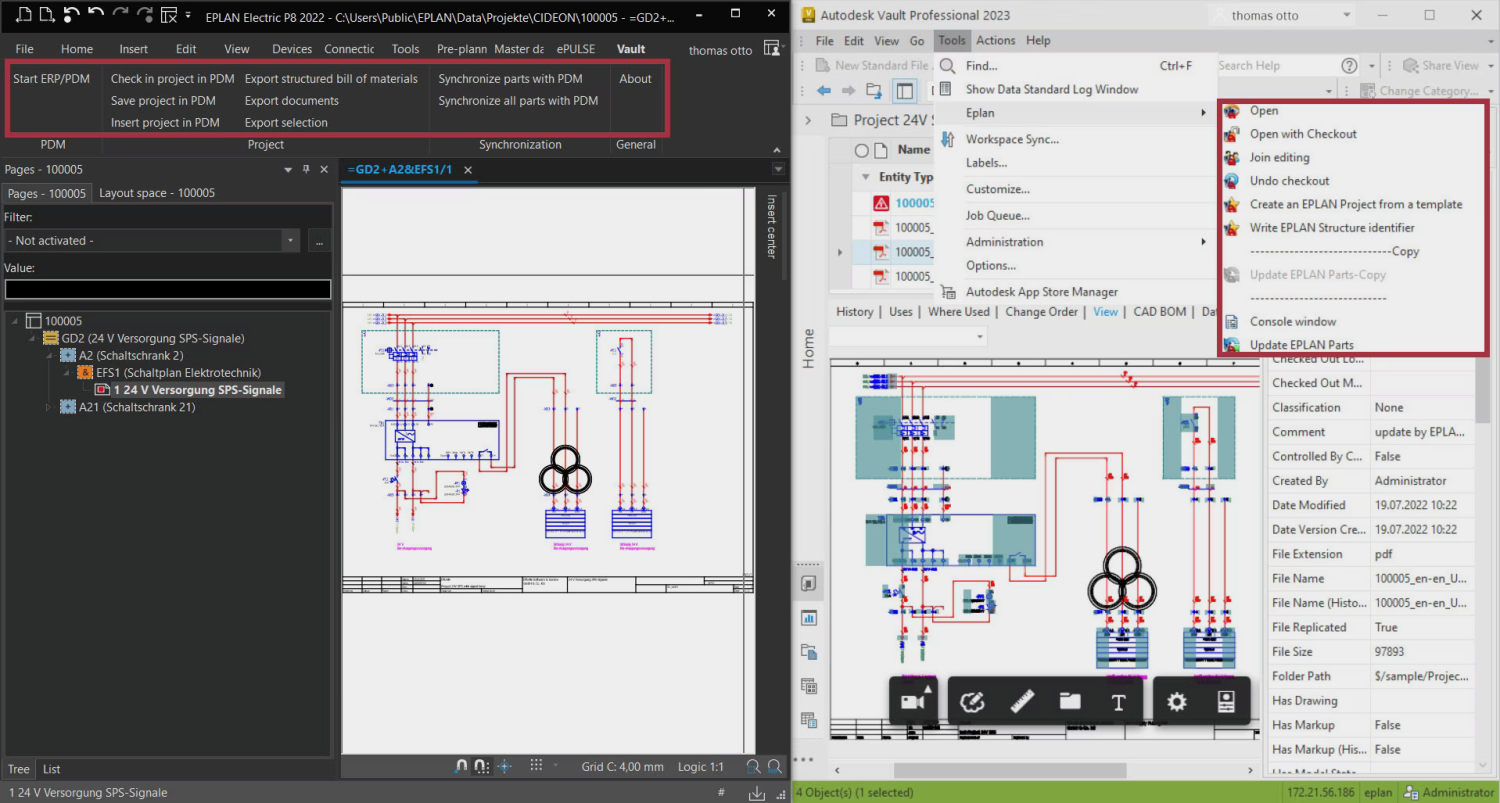Expand the A21 (Schaltschrank 21) node

tap(50, 407)
